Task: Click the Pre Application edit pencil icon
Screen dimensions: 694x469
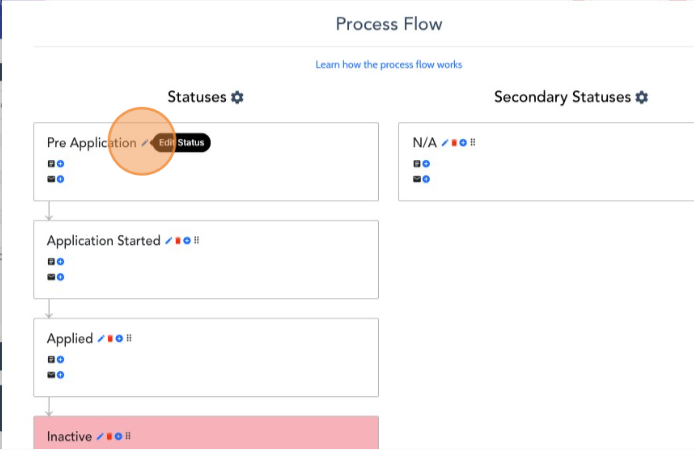Action: tap(144, 143)
